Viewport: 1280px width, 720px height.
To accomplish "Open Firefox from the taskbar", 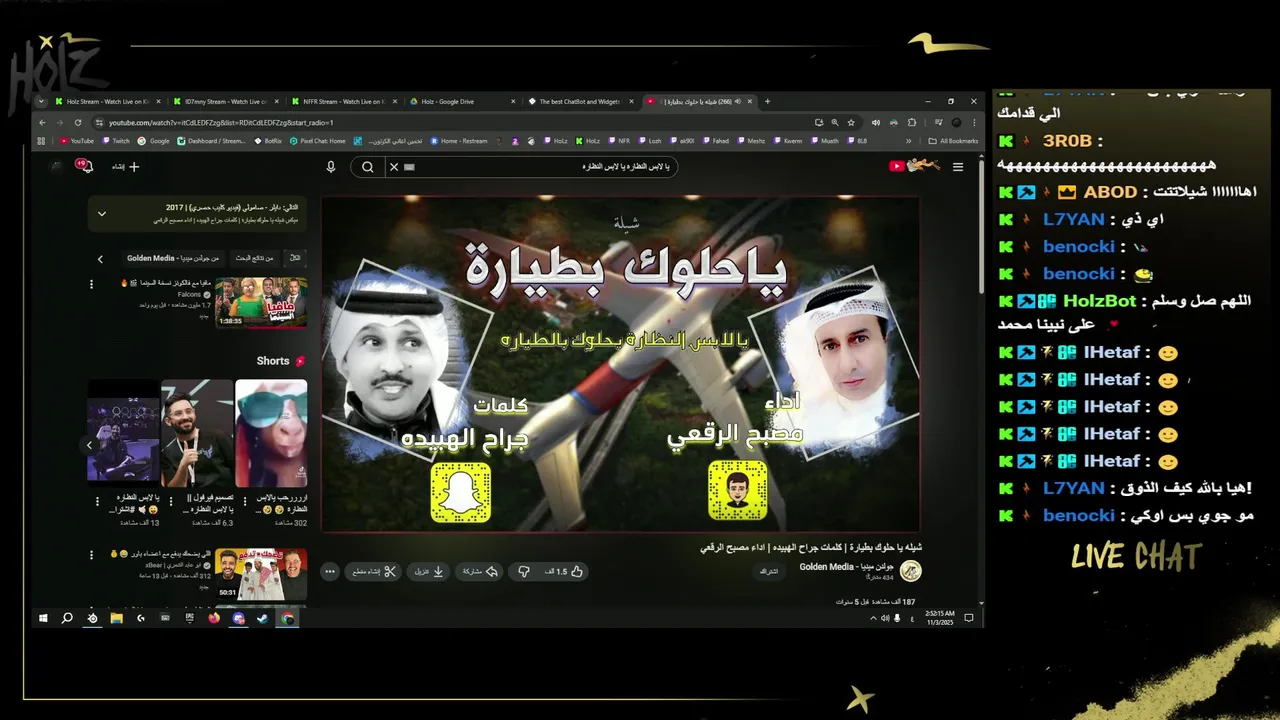I will (x=214, y=619).
